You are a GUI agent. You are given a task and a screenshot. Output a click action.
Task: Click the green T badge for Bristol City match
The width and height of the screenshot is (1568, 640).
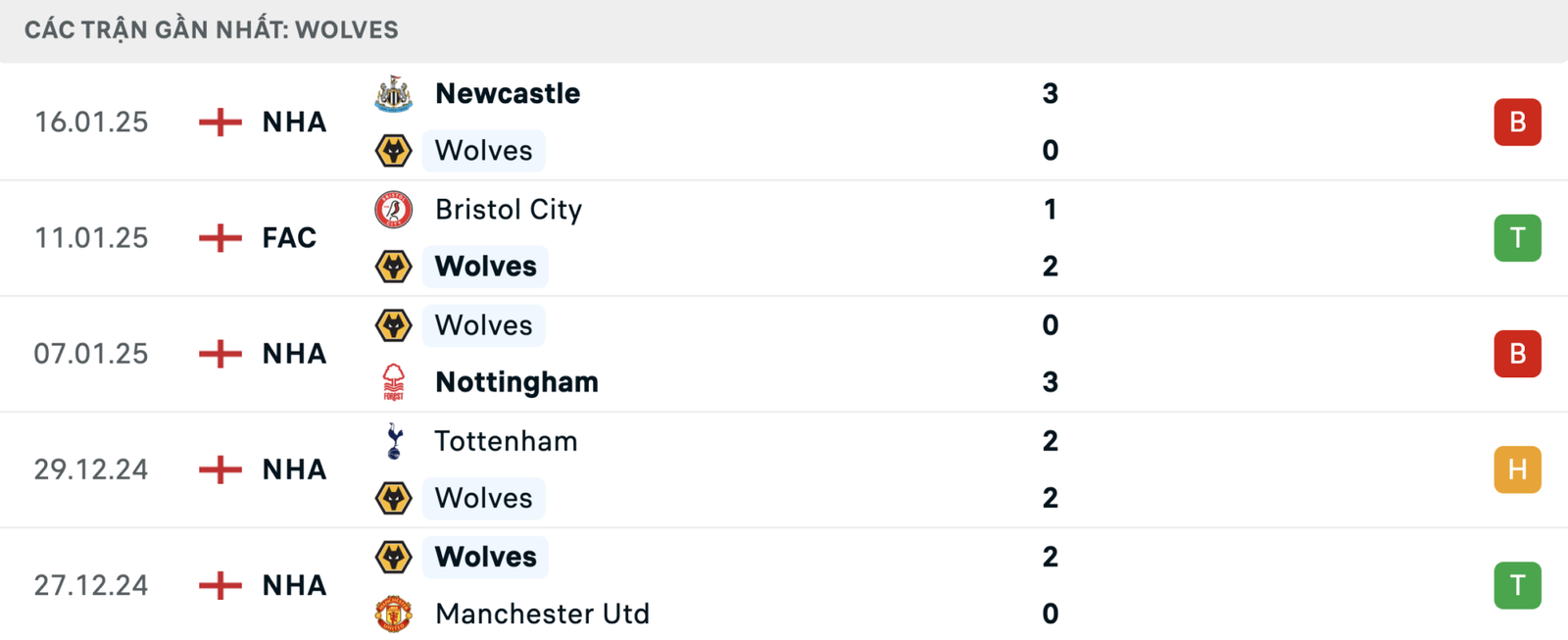pos(1517,238)
